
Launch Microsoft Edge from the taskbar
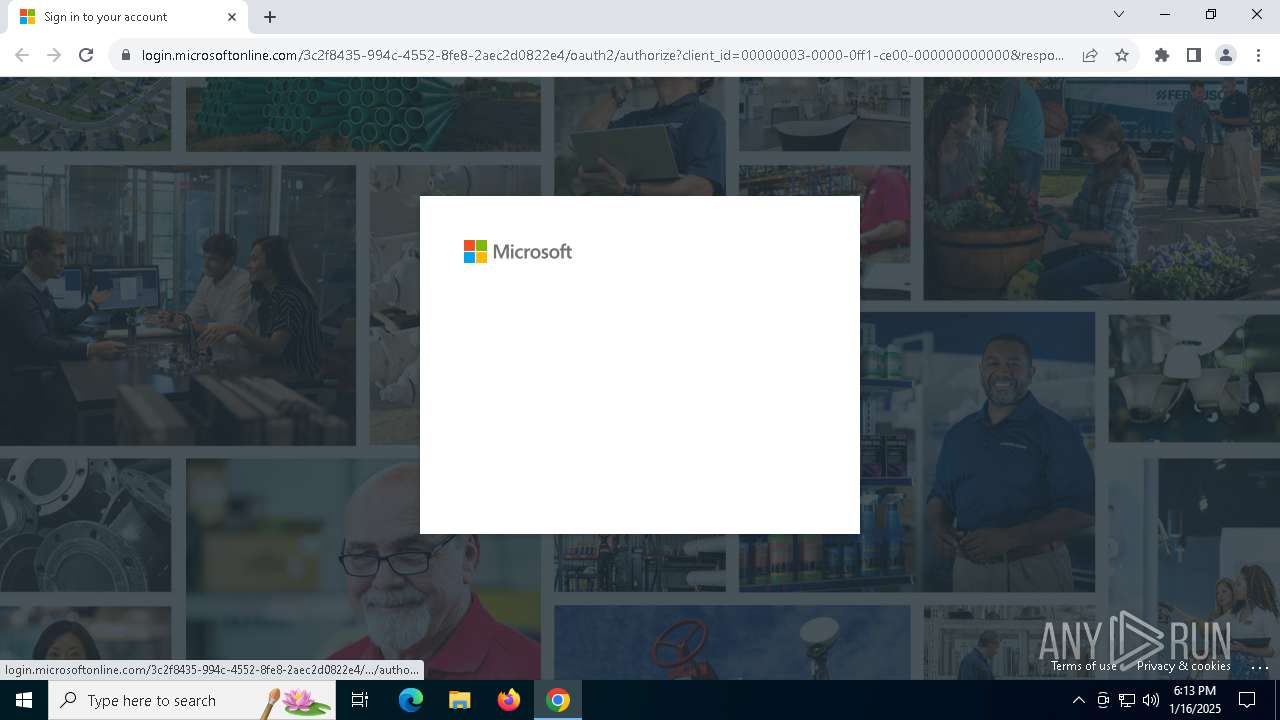pyautogui.click(x=411, y=700)
